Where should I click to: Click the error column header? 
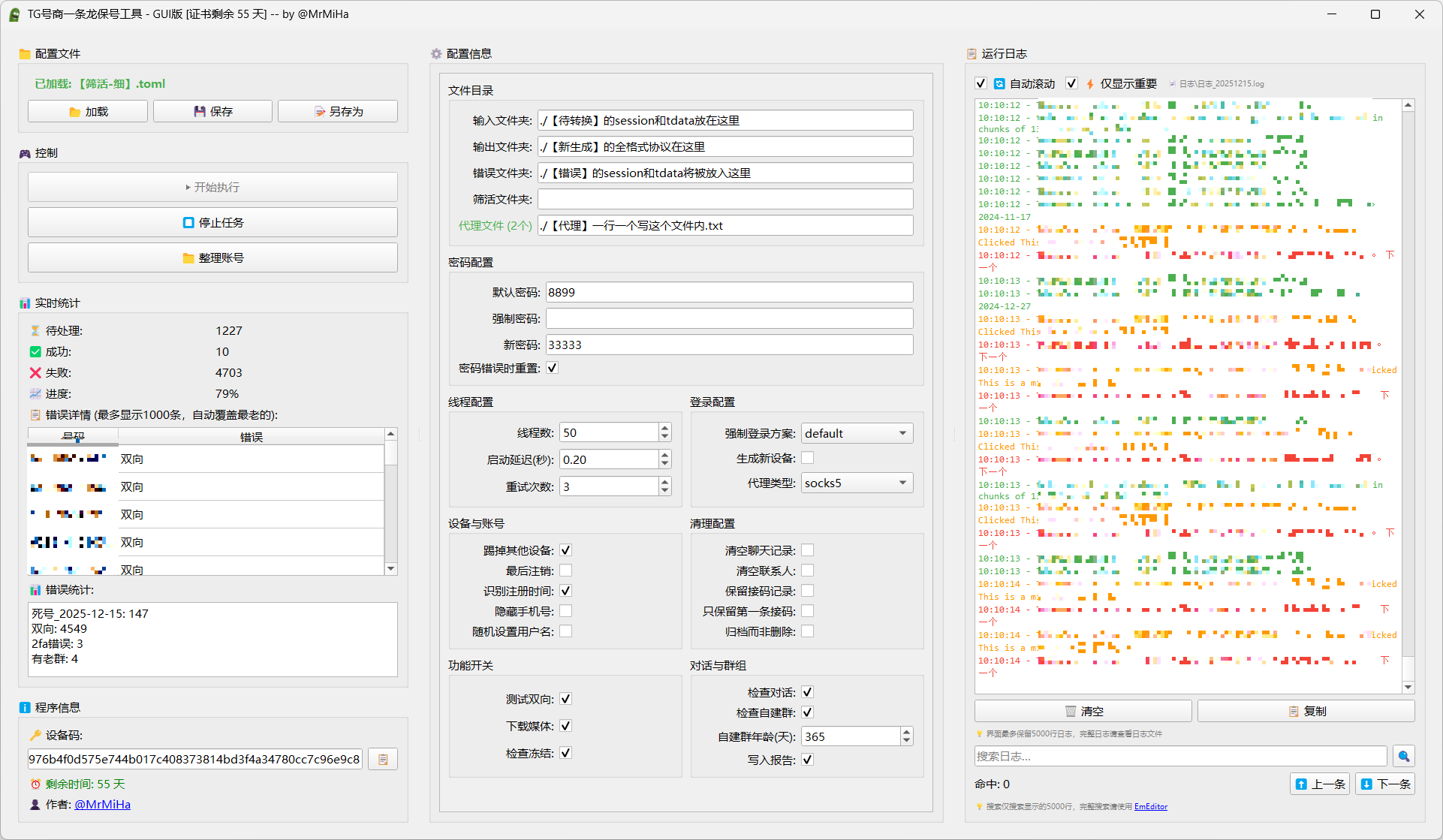(x=251, y=437)
